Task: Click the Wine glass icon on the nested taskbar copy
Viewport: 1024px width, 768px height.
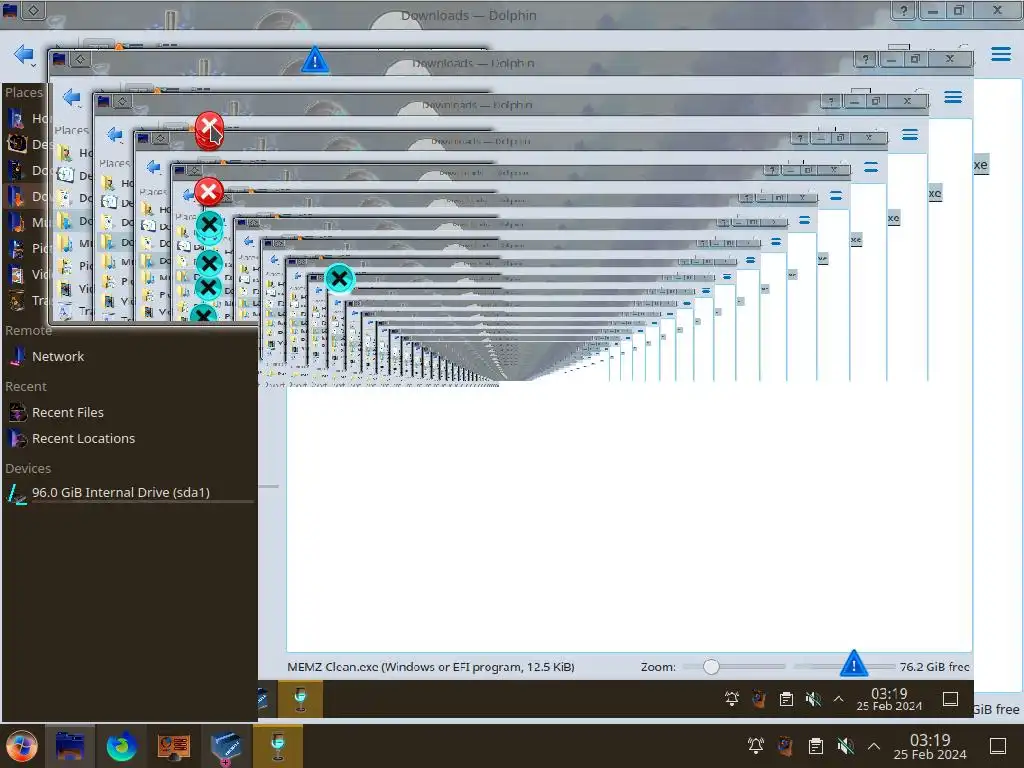Action: pos(300,699)
